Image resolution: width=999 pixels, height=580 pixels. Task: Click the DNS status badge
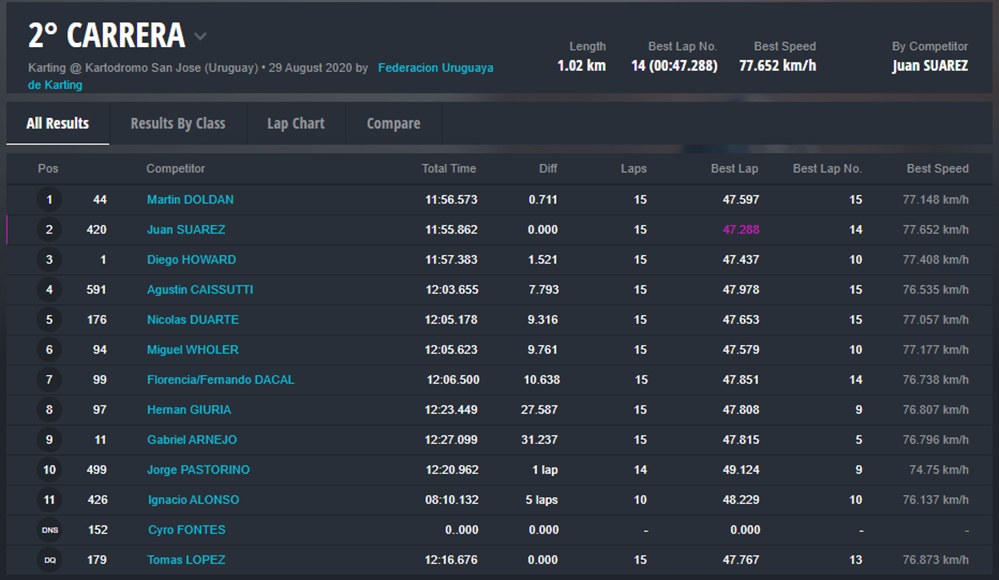pyautogui.click(x=49, y=530)
